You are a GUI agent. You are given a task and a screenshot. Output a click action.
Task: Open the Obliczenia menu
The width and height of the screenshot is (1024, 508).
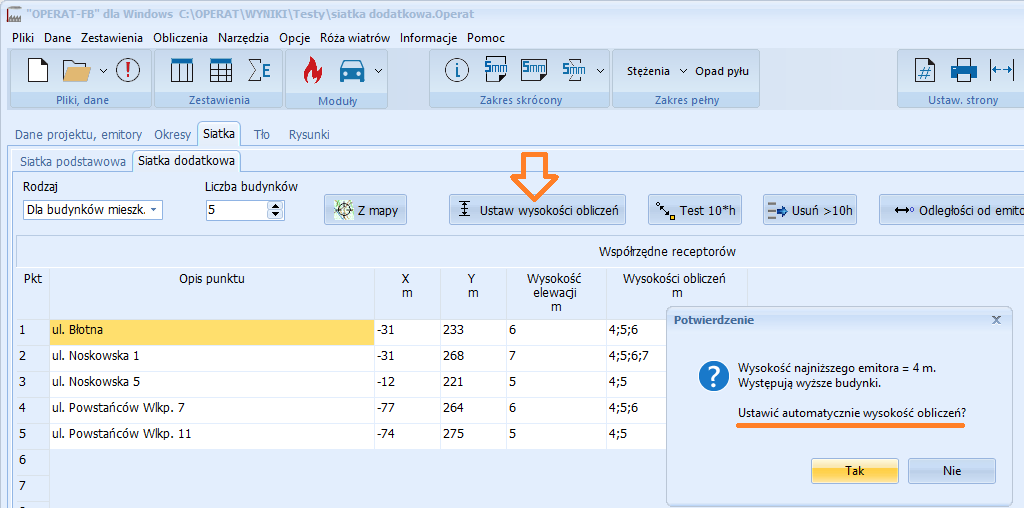(x=180, y=38)
